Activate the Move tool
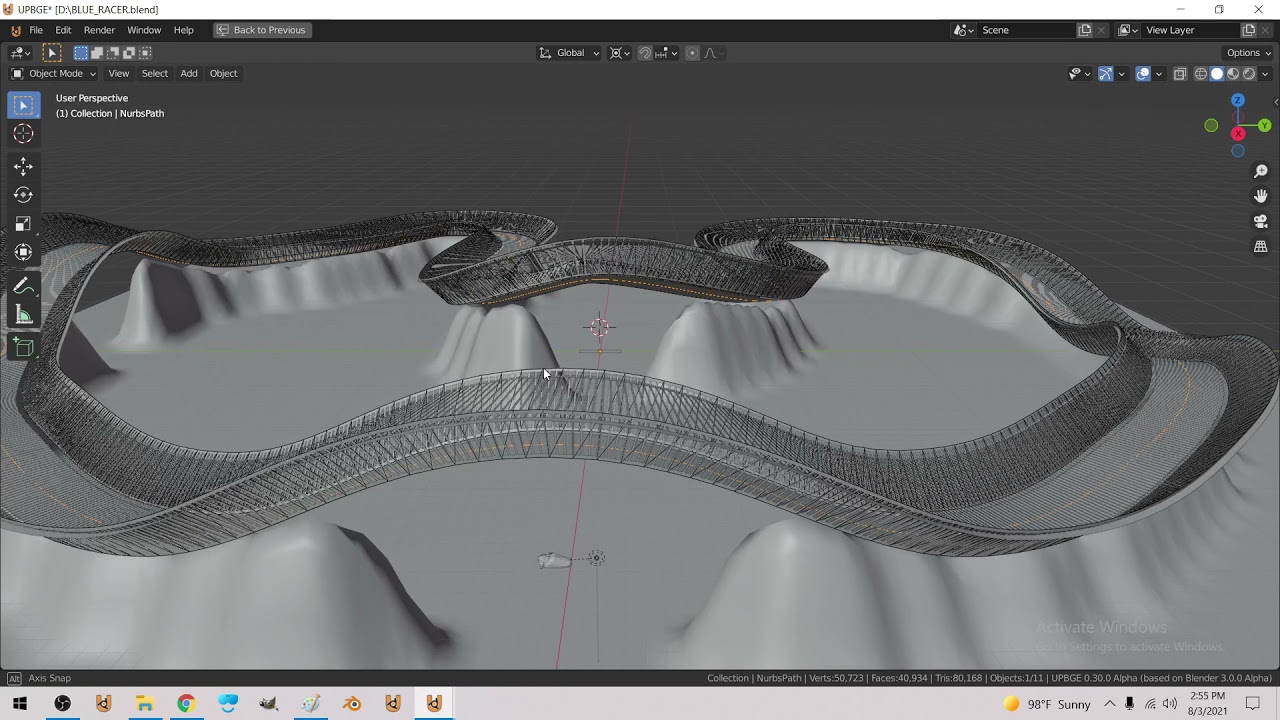 click(23, 167)
